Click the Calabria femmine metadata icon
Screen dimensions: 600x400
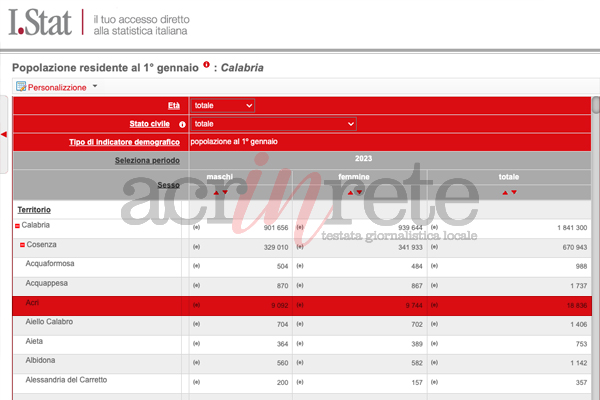click(300, 227)
